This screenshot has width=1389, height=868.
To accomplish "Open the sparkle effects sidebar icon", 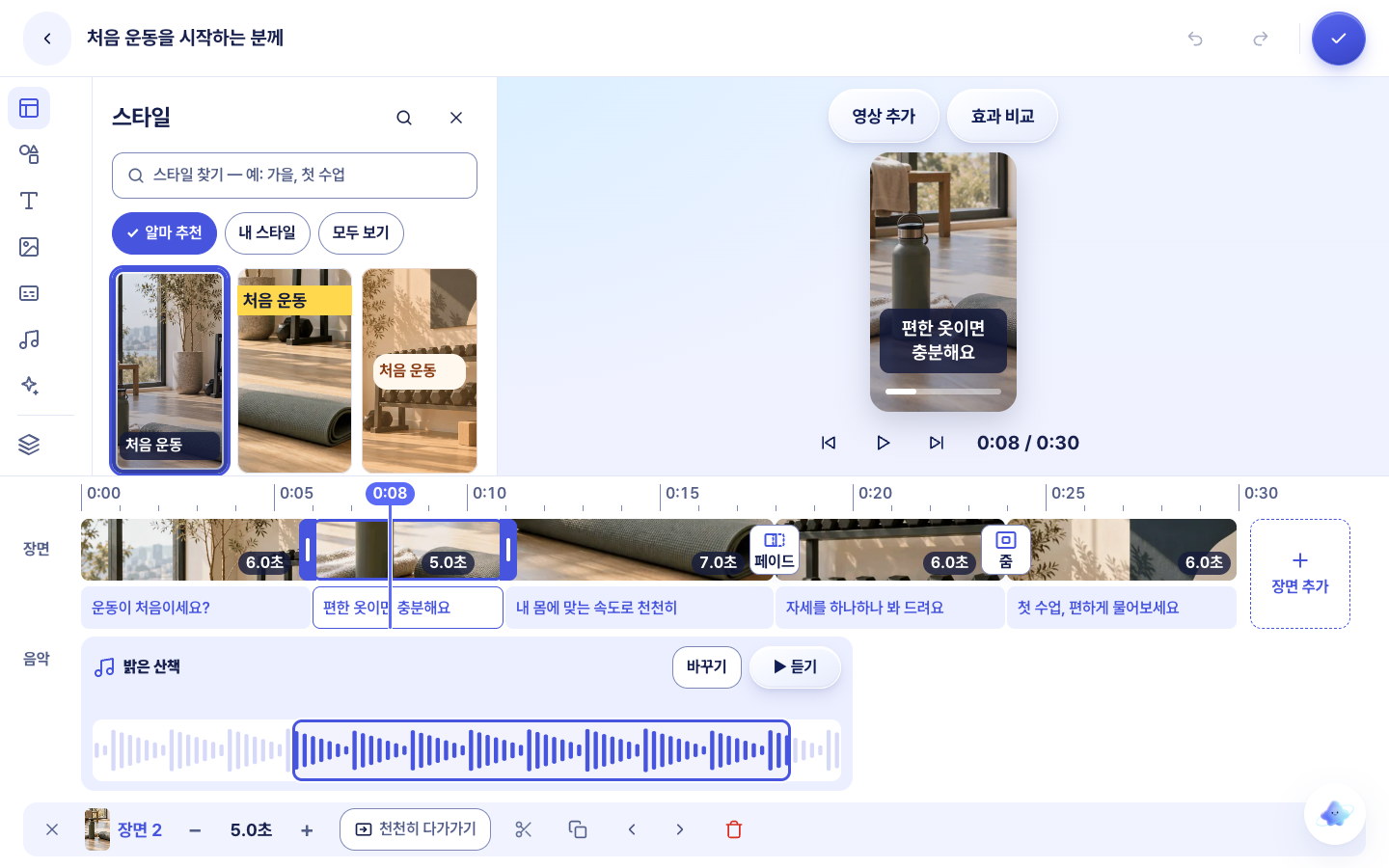I will pos(29,386).
